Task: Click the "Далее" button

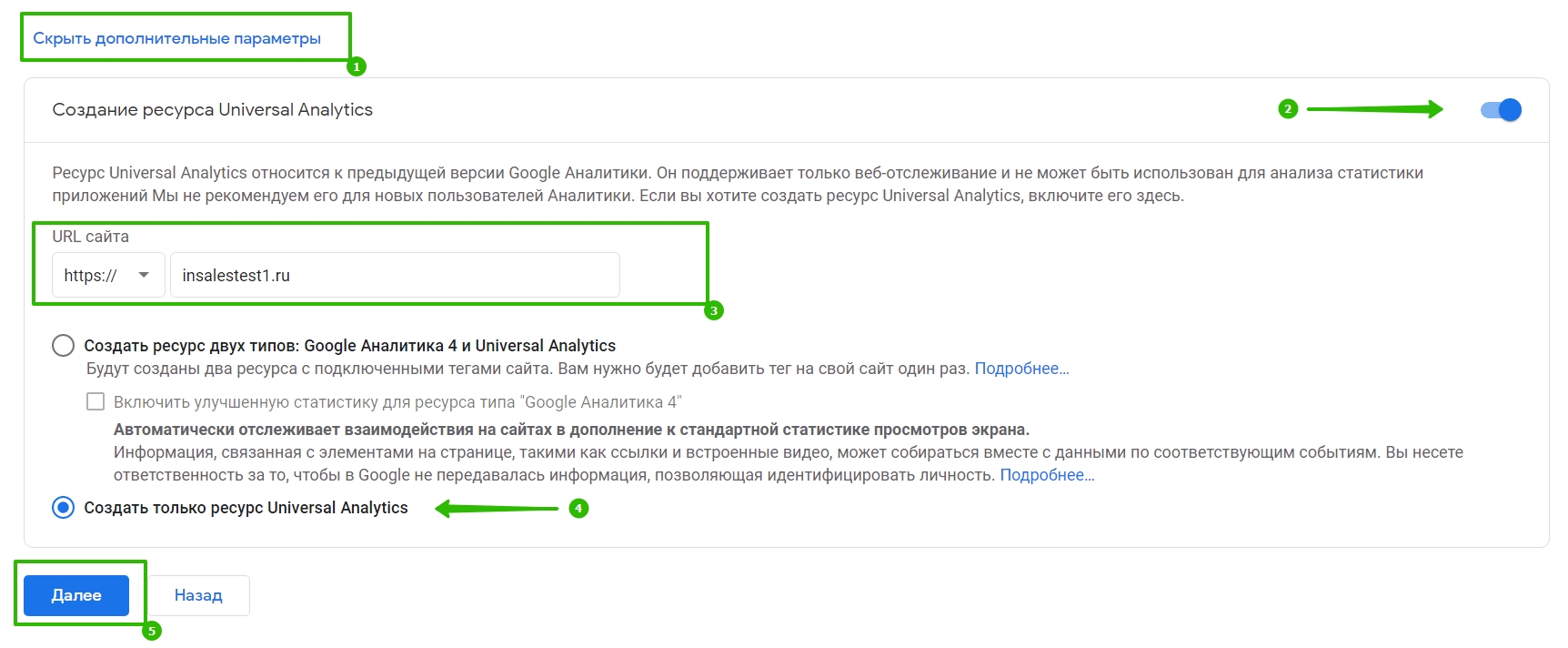Action: pyautogui.click(x=76, y=595)
